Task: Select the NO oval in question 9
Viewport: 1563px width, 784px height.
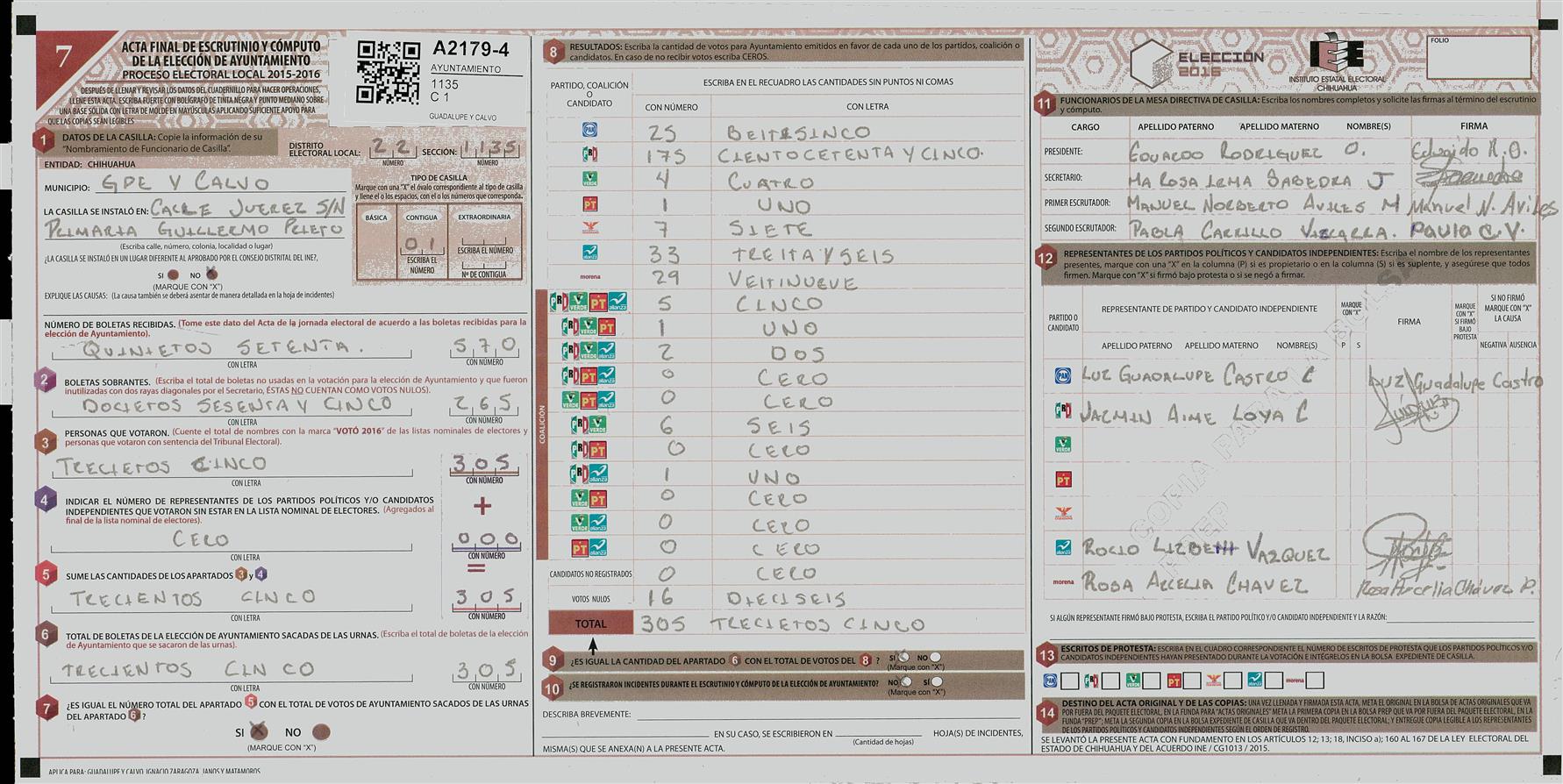Action: point(935,657)
